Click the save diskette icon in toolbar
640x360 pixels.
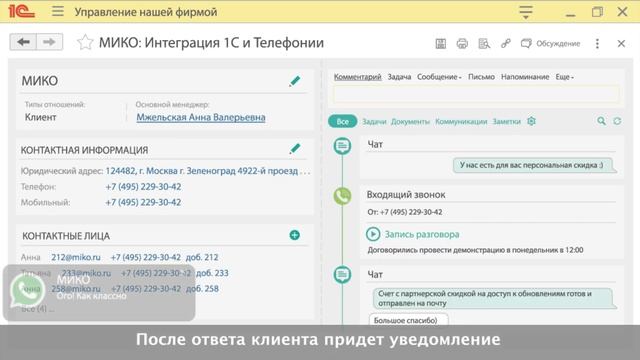[x=441, y=43]
